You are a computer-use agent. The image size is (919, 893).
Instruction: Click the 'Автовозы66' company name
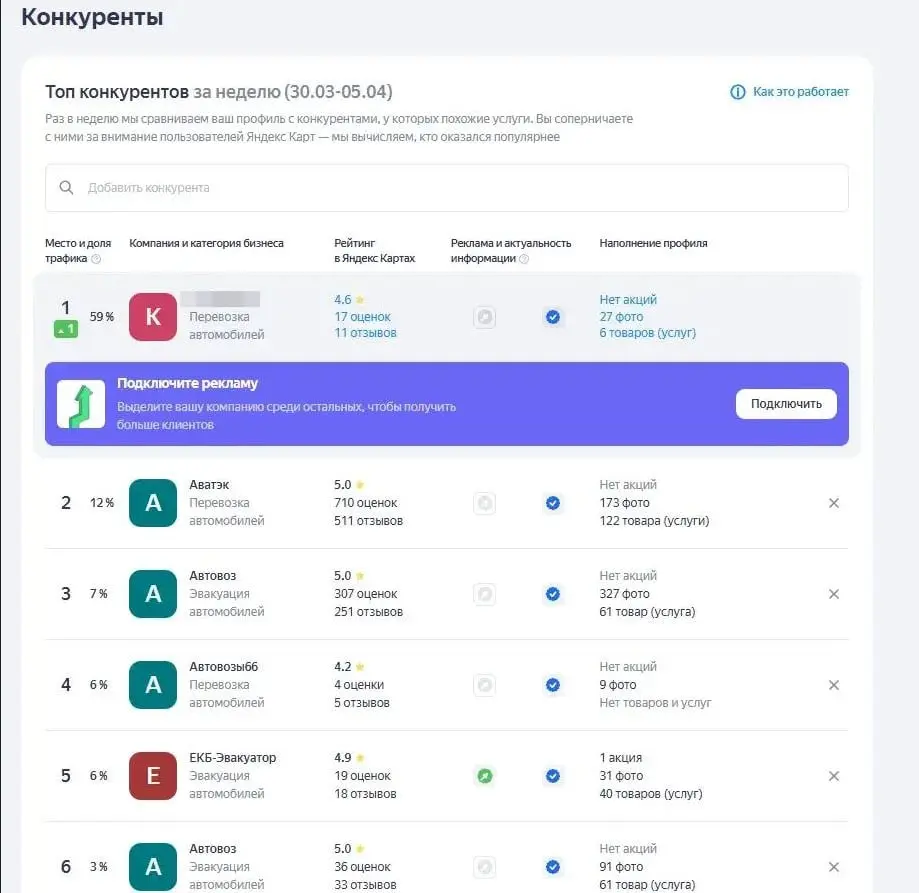tap(223, 667)
